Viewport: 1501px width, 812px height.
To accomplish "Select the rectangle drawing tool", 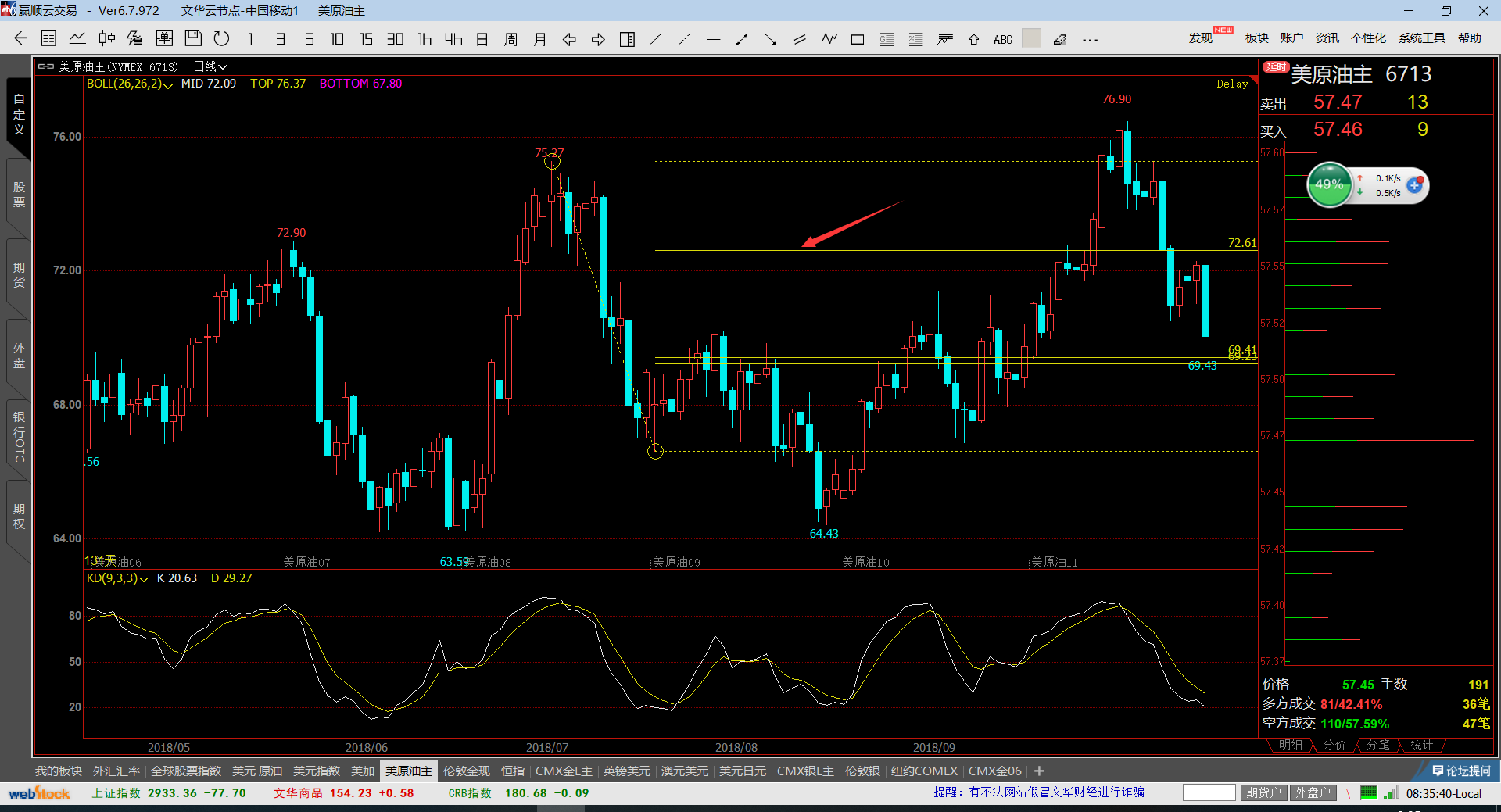I will pyautogui.click(x=858, y=40).
